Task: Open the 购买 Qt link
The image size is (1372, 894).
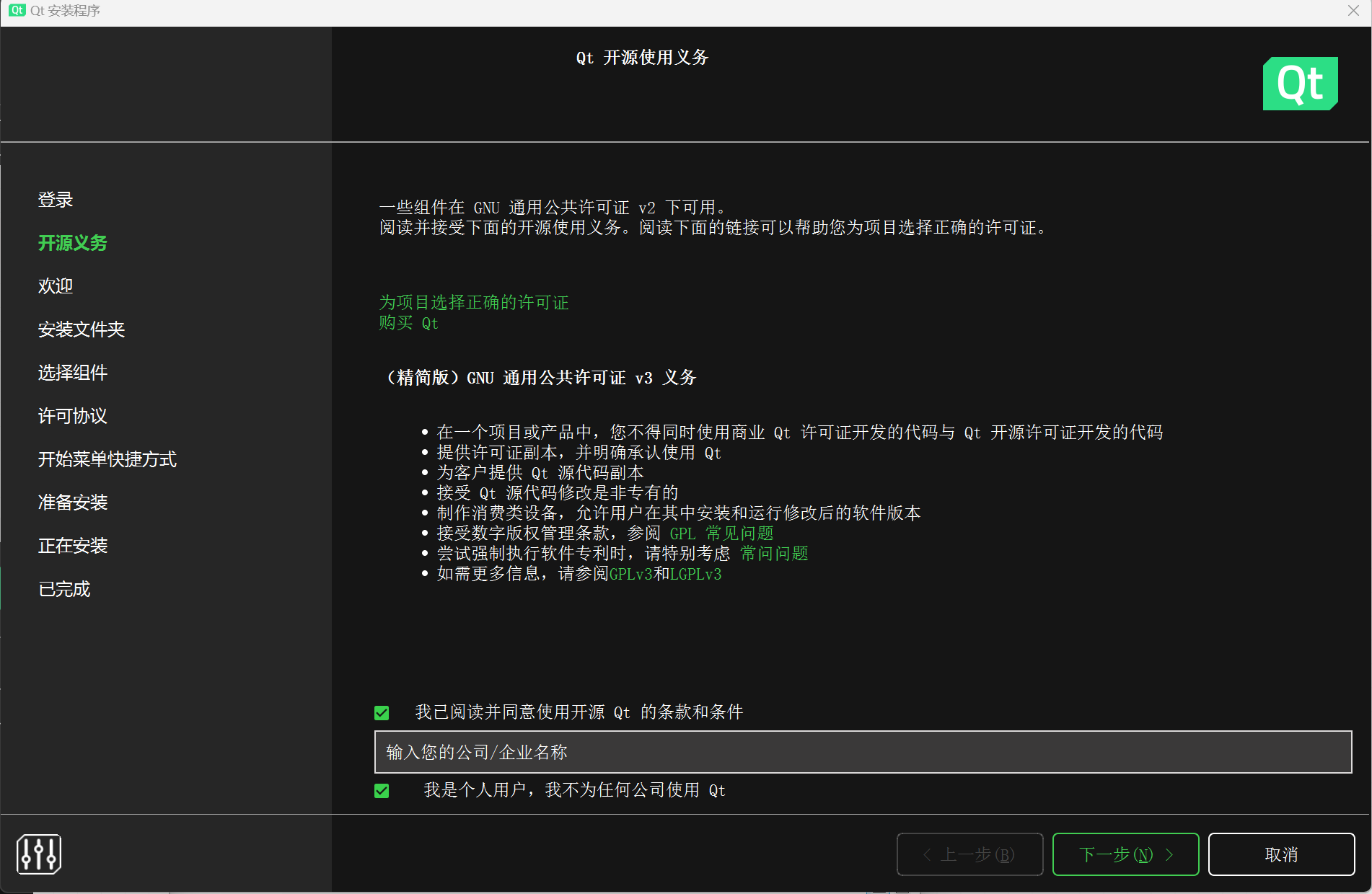Action: 408,323
